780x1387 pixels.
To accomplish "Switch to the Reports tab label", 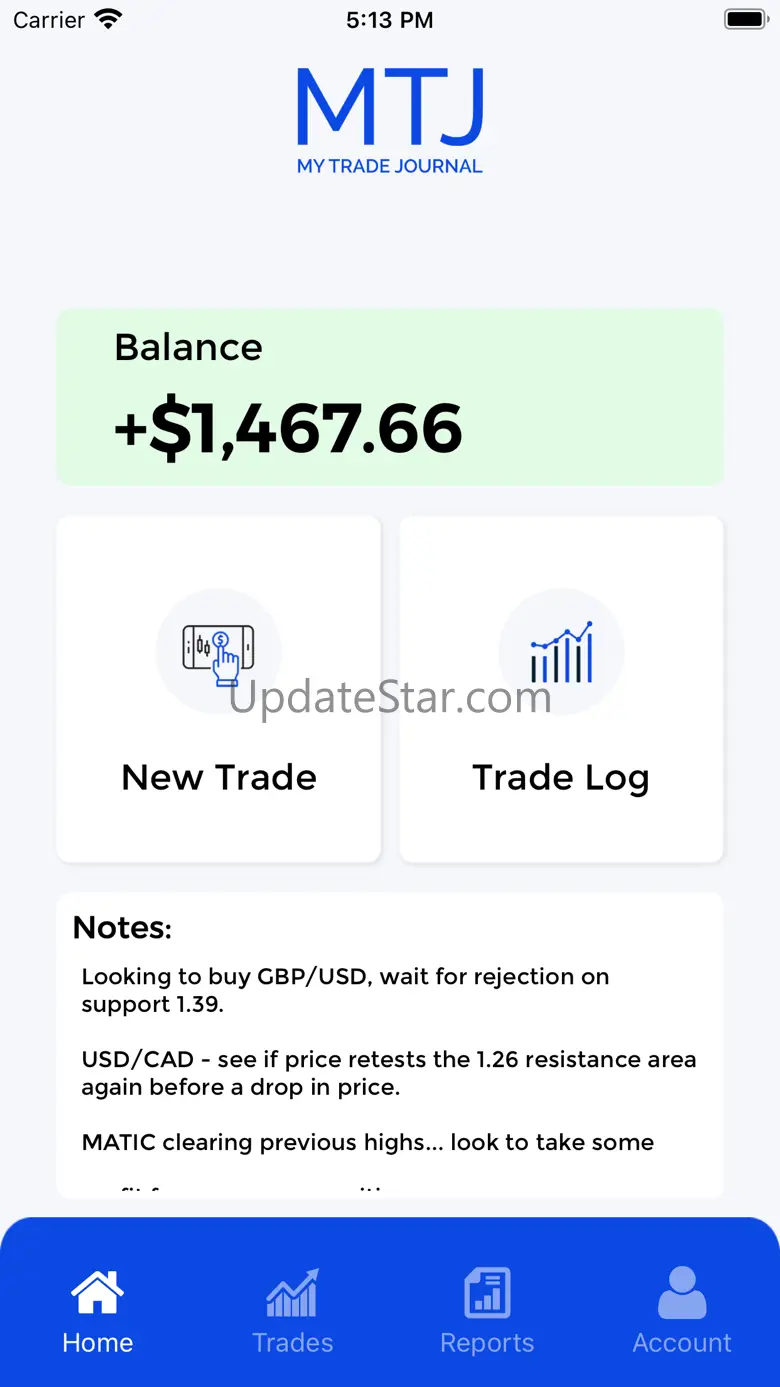I will coord(487,1342).
